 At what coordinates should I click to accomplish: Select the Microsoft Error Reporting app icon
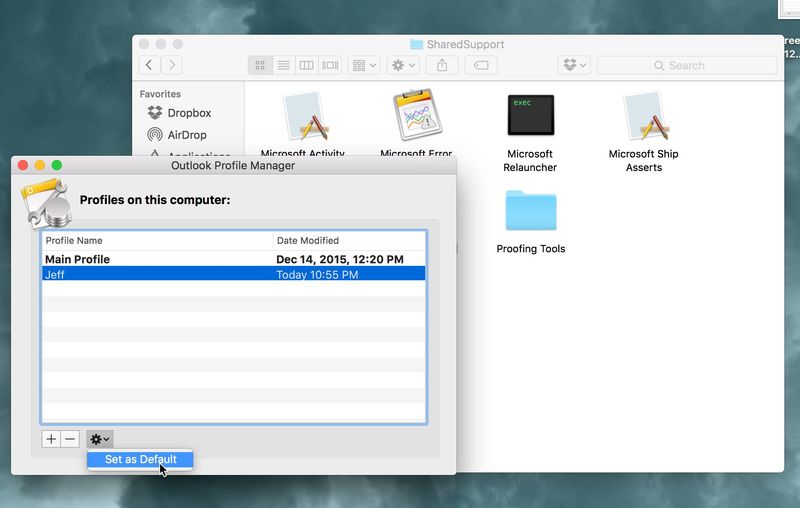tap(417, 115)
